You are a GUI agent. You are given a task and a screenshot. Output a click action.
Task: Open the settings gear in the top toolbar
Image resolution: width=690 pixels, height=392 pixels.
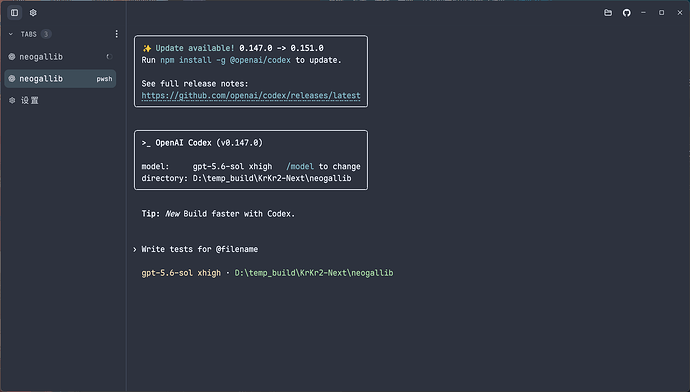[33, 13]
